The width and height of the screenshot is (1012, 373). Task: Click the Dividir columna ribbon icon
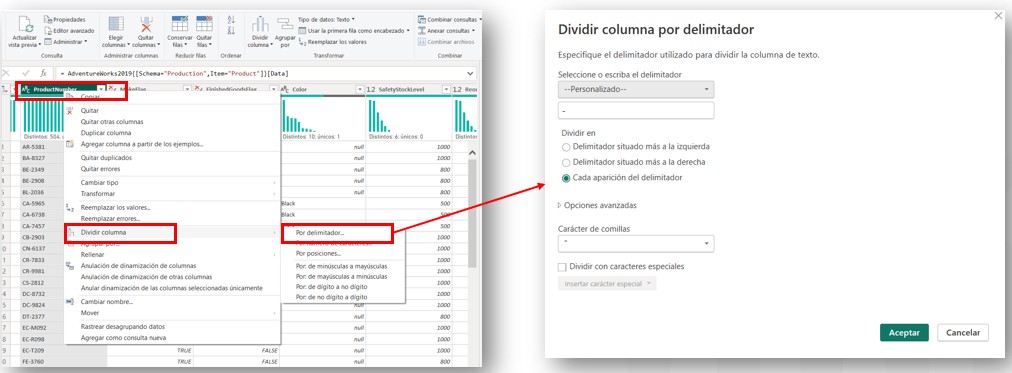(x=260, y=24)
